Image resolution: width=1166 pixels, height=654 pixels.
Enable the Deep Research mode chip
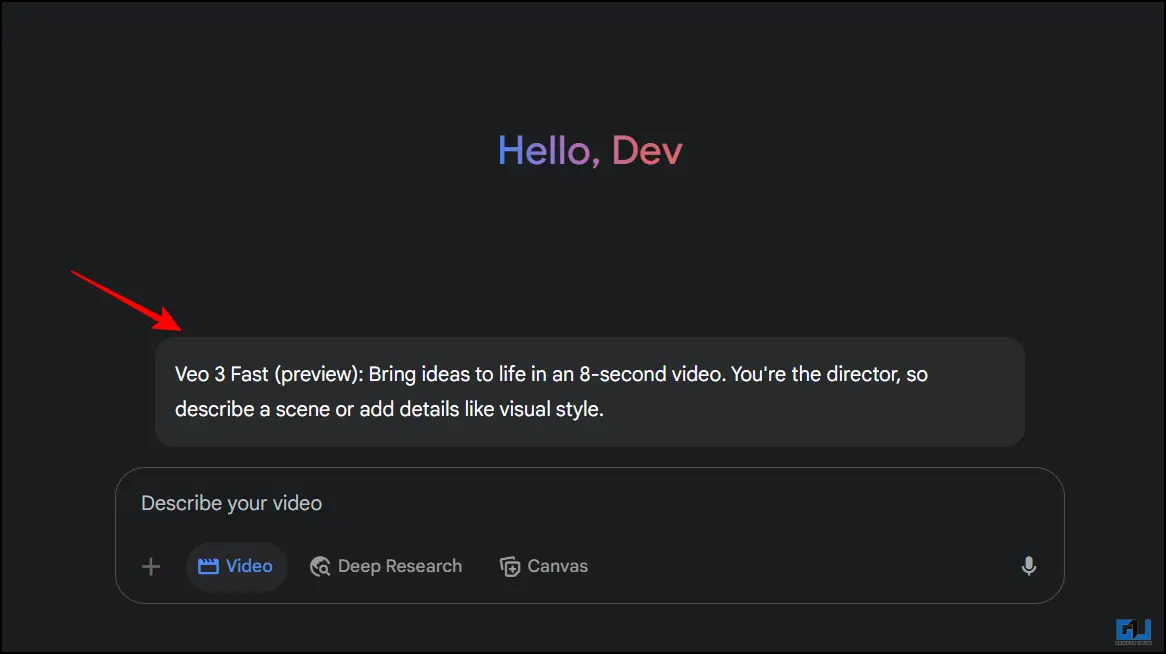point(386,566)
